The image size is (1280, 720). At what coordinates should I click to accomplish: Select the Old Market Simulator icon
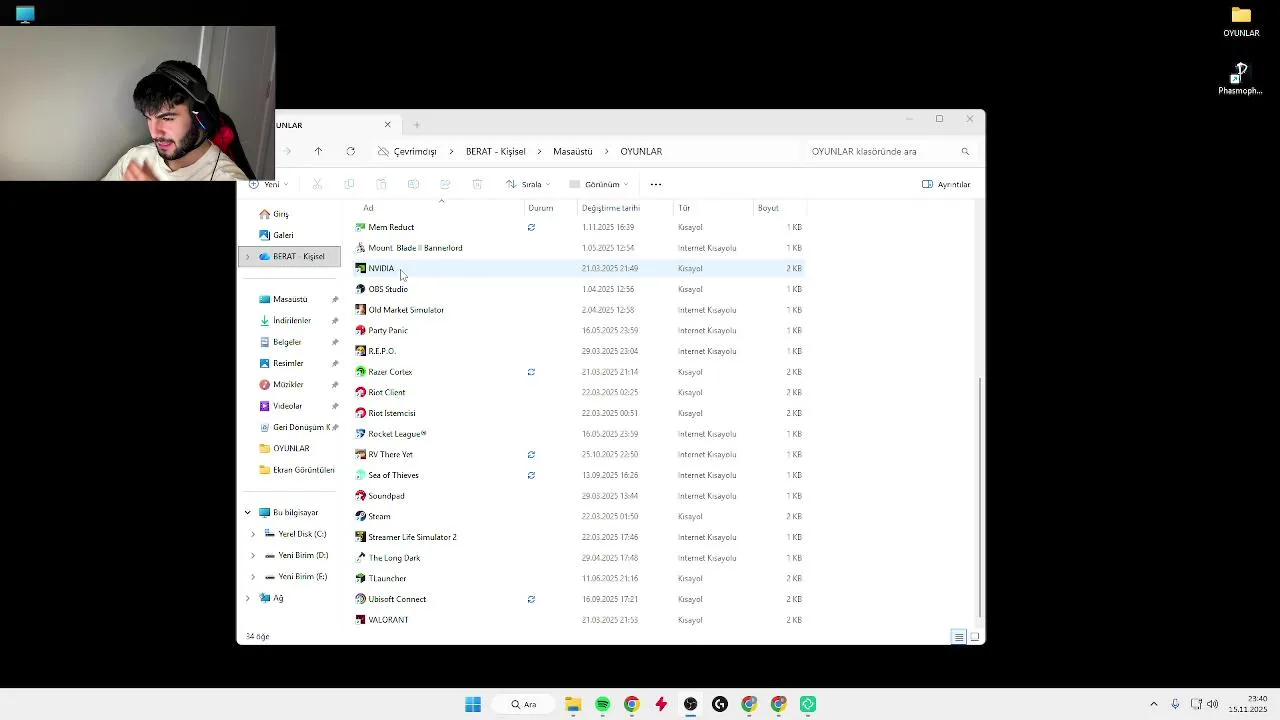tap(361, 310)
